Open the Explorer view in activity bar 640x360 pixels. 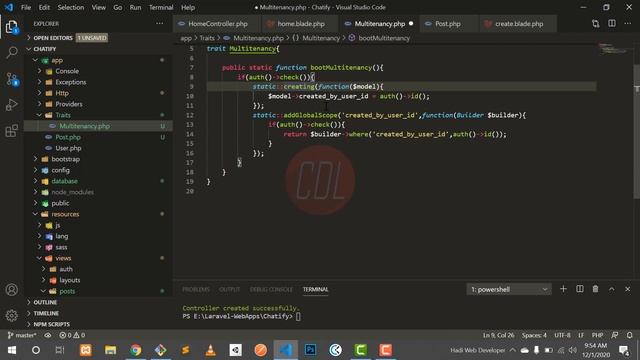(11, 27)
